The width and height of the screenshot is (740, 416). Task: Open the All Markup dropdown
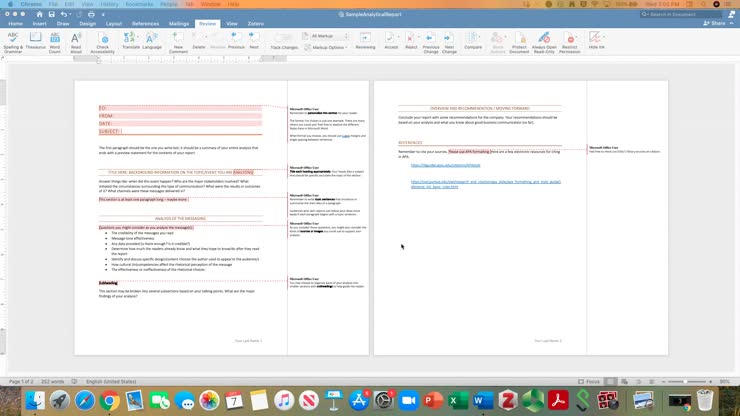tap(329, 36)
